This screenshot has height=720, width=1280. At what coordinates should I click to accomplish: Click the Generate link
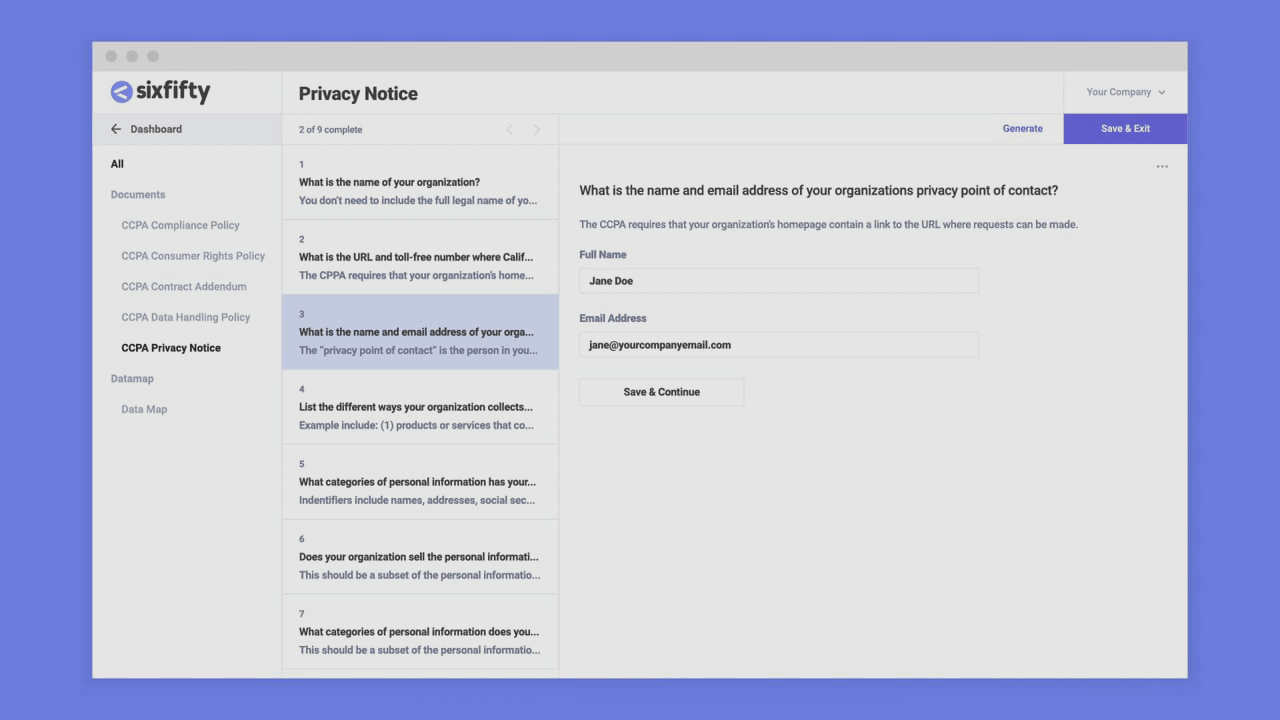pos(1022,129)
